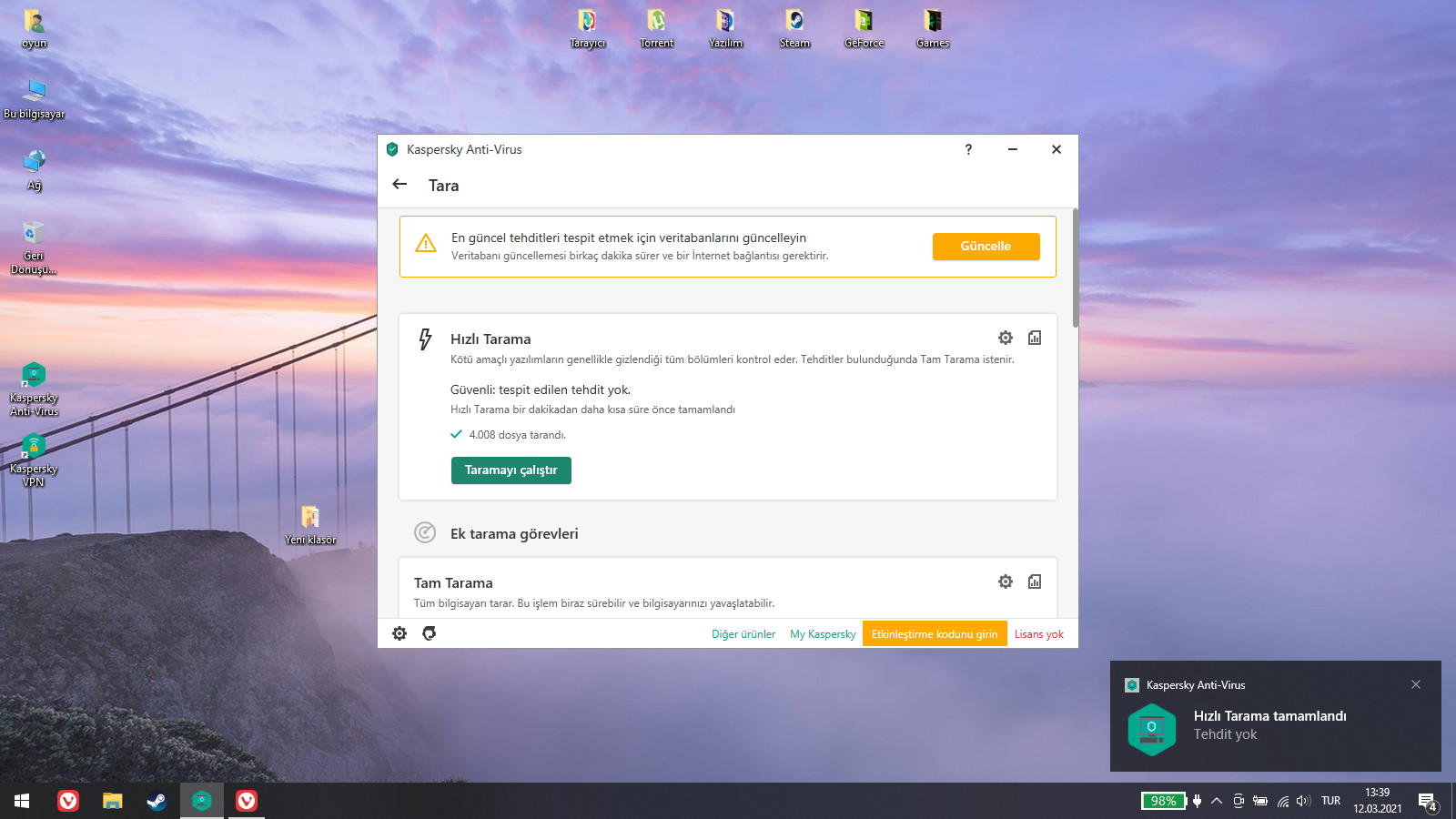Open the My Kaspersky link

823,634
